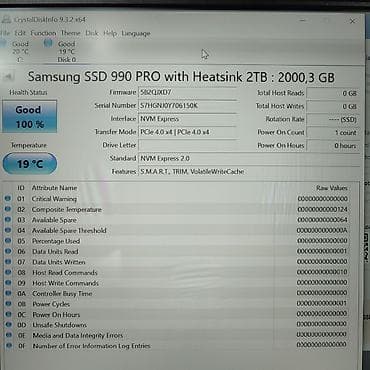Select the C: drive tab showing 20 °C

[x=20, y=52]
